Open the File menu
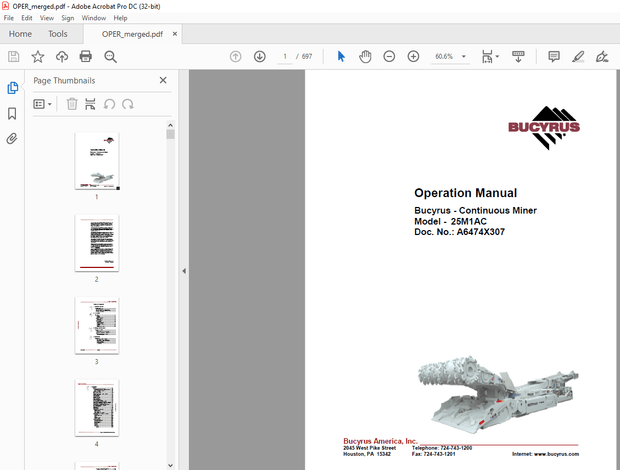Screen dimensions: 620x470 pos(9,18)
